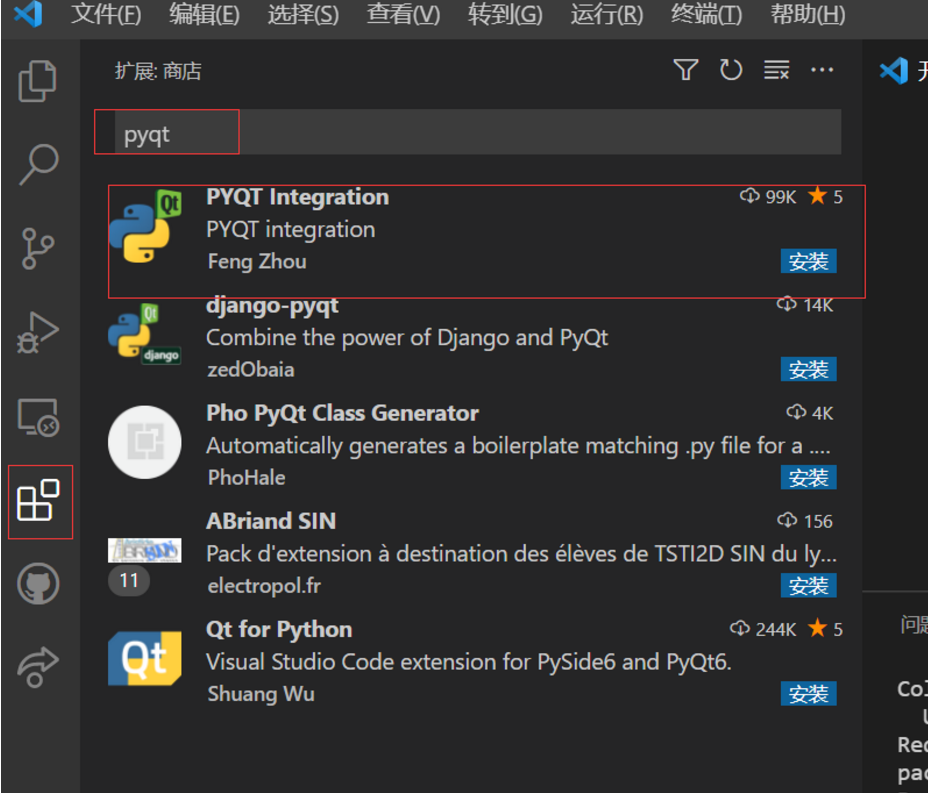The width and height of the screenshot is (928, 793).
Task: Click the VS Code logo in title bar
Action: [28, 14]
